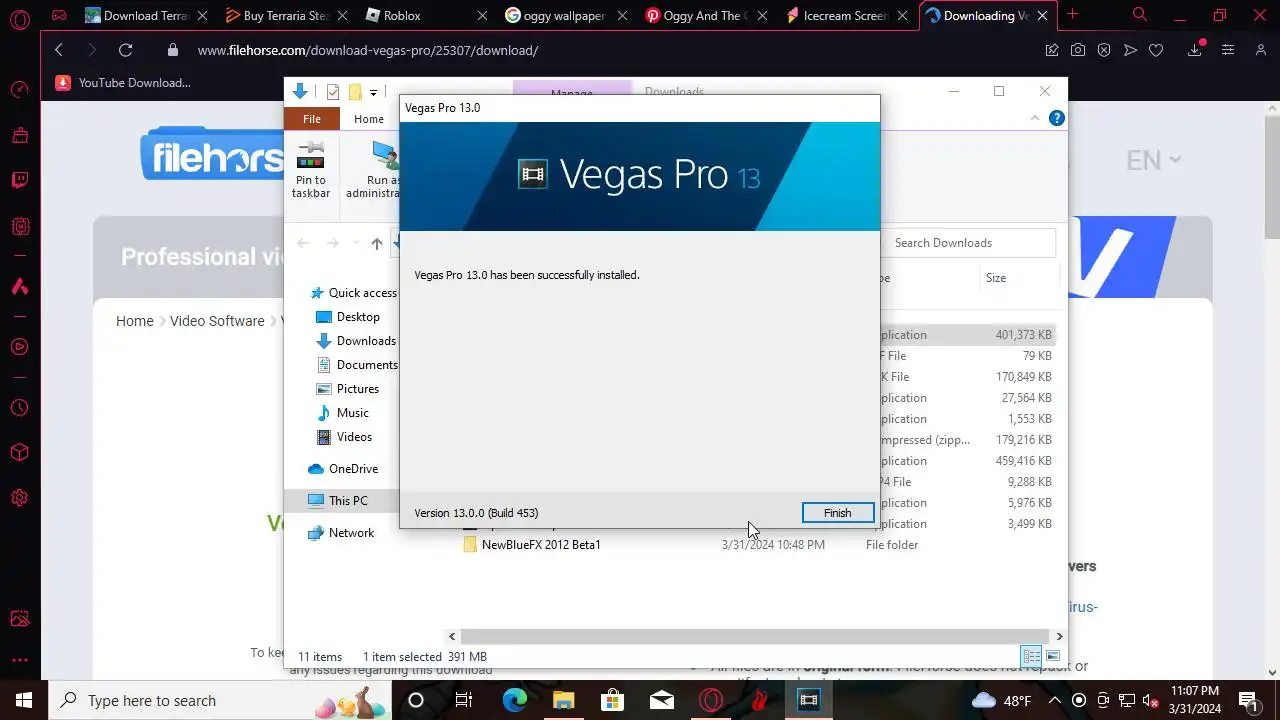Image resolution: width=1280 pixels, height=720 pixels.
Task: Switch Explorer to large thumbnails view
Action: pos(1053,657)
